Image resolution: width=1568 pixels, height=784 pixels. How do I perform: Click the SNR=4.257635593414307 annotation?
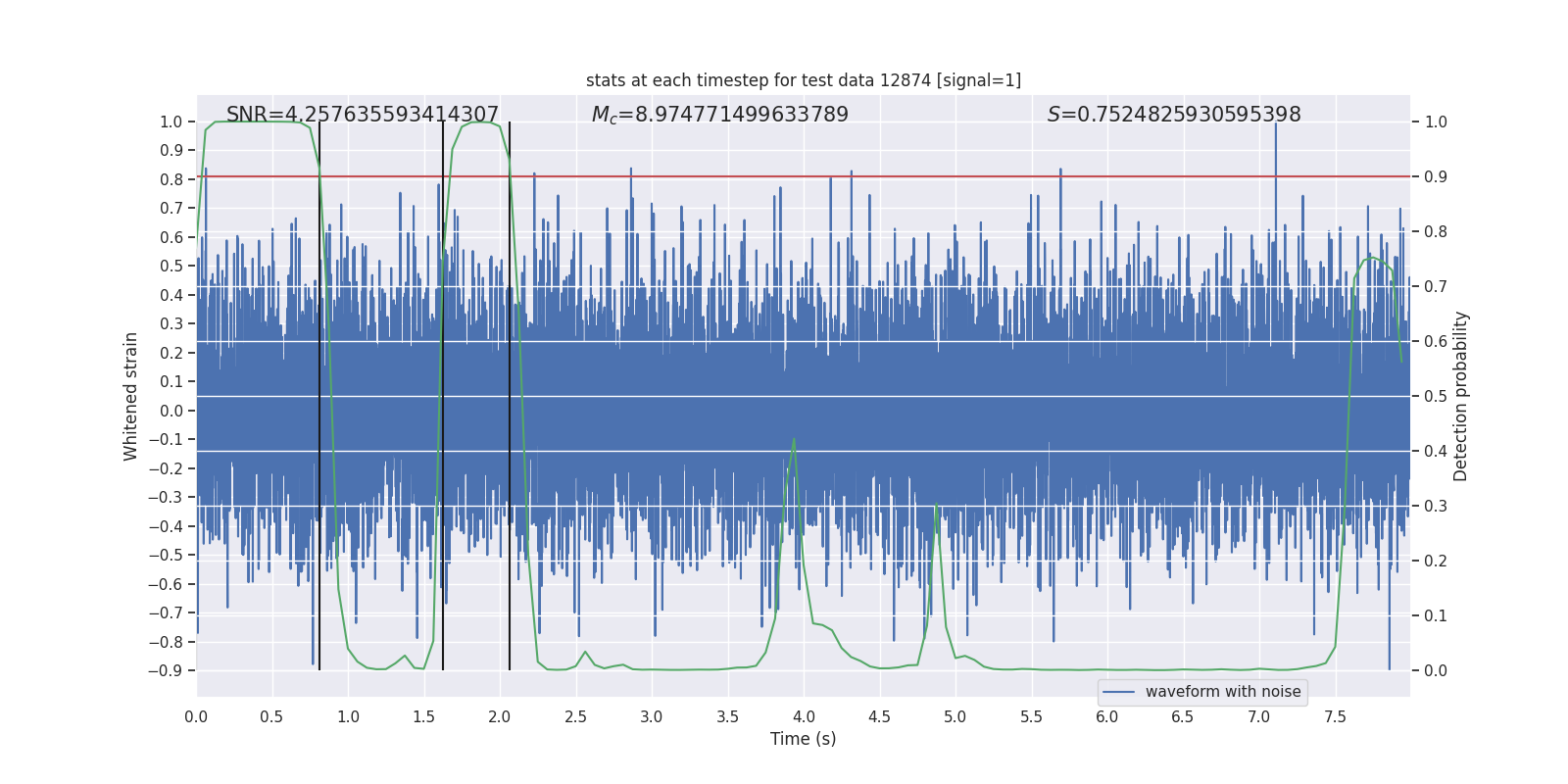[x=363, y=115]
